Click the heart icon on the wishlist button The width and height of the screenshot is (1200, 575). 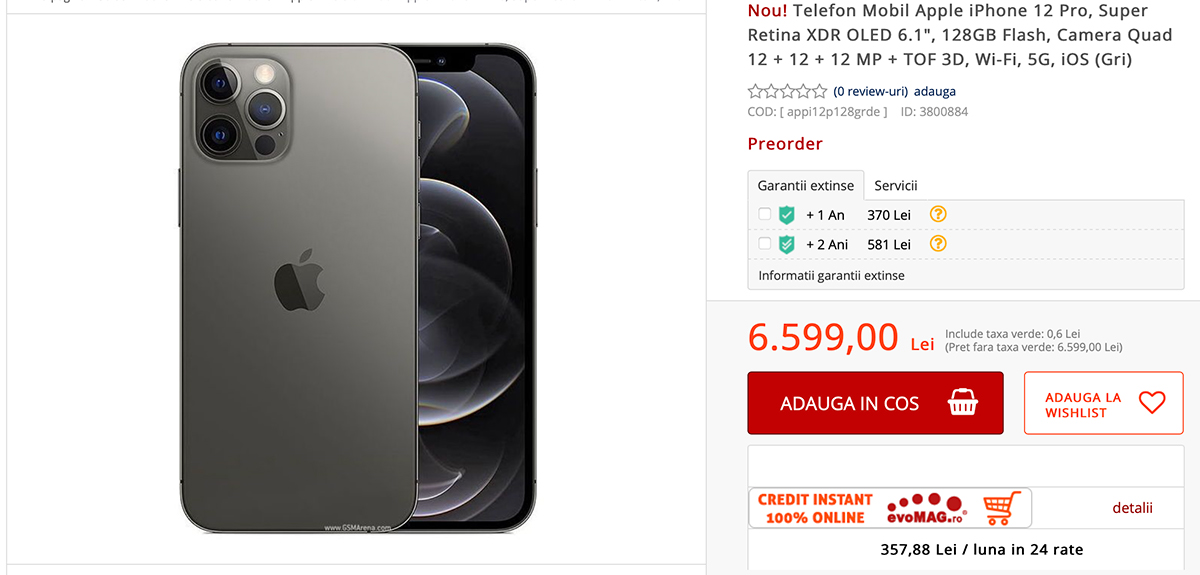(x=1152, y=403)
